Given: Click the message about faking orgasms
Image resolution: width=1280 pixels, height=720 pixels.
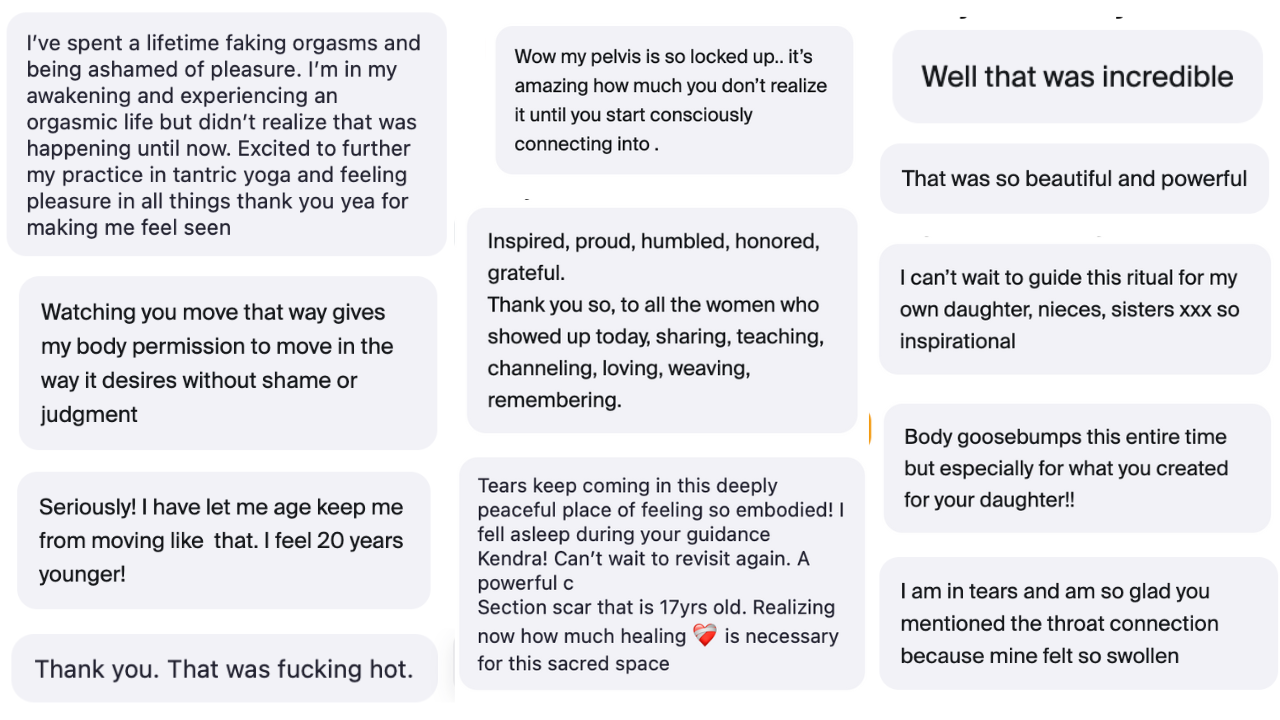Looking at the screenshot, I should coord(226,134).
